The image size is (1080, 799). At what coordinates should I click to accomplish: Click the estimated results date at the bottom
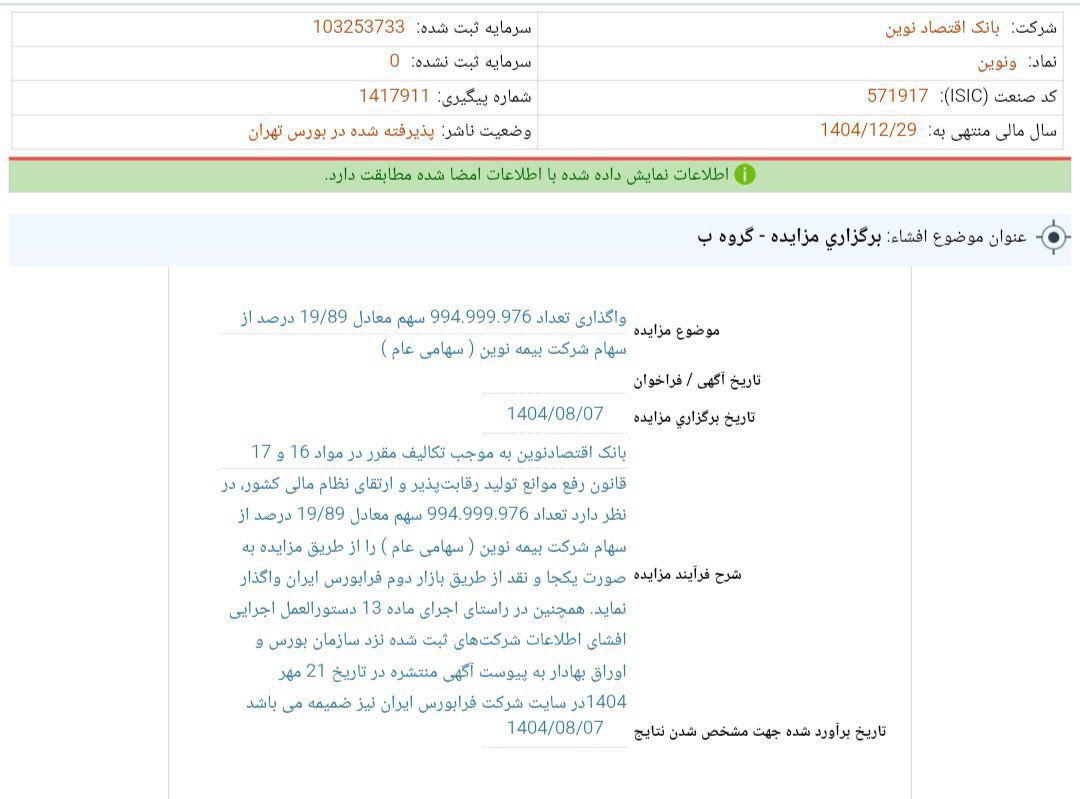[555, 728]
